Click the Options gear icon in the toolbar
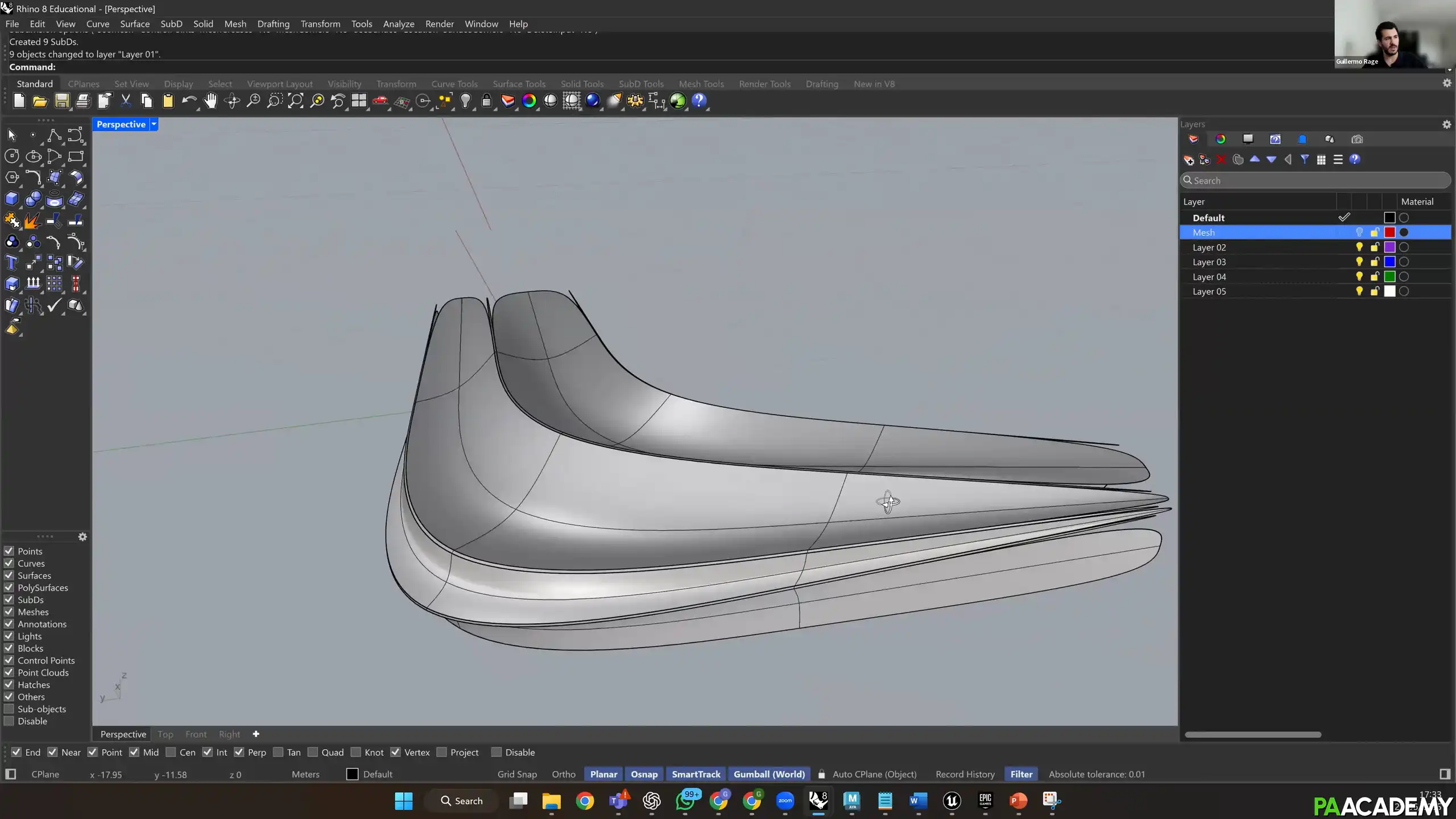1456x819 pixels. point(635,101)
